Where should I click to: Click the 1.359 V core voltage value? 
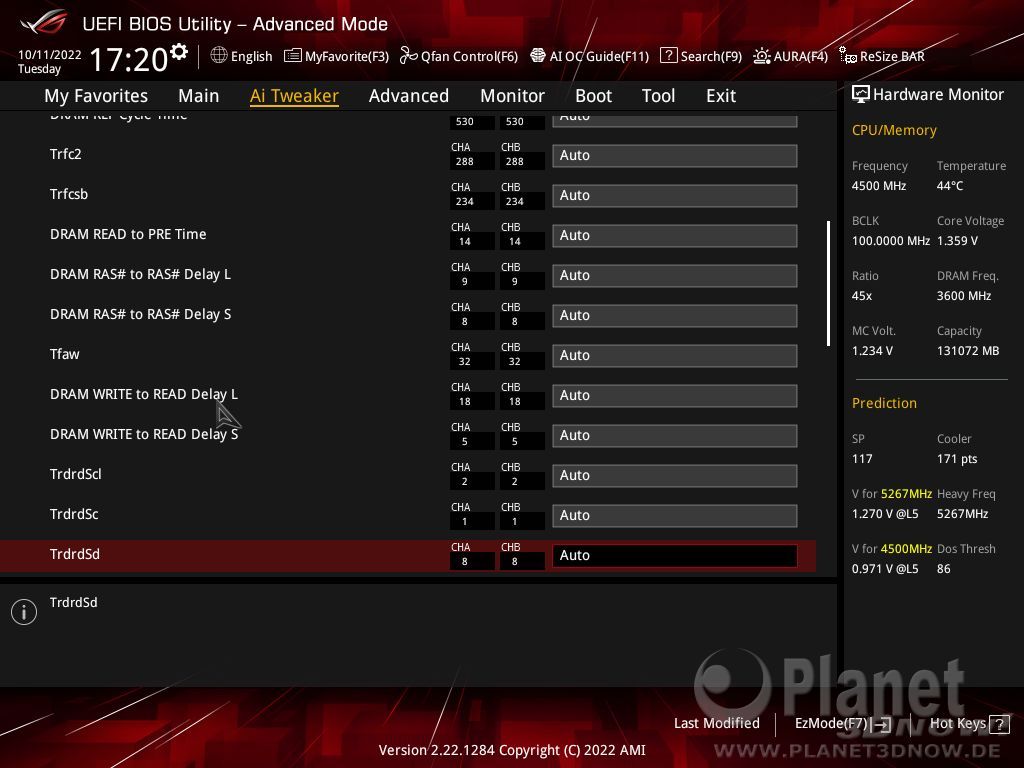(957, 241)
